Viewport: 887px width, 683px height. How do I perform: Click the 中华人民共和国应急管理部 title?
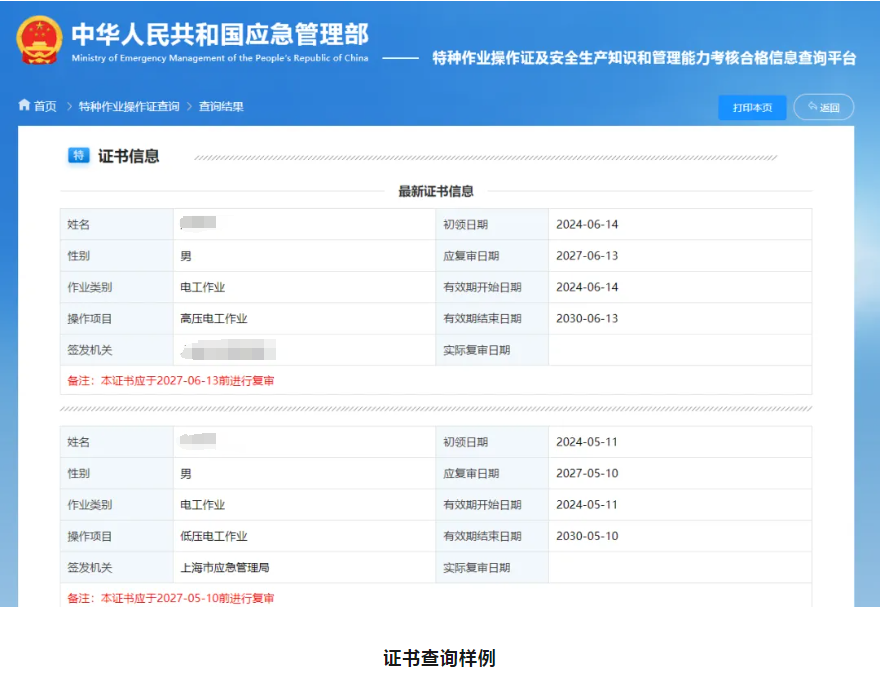[x=220, y=34]
